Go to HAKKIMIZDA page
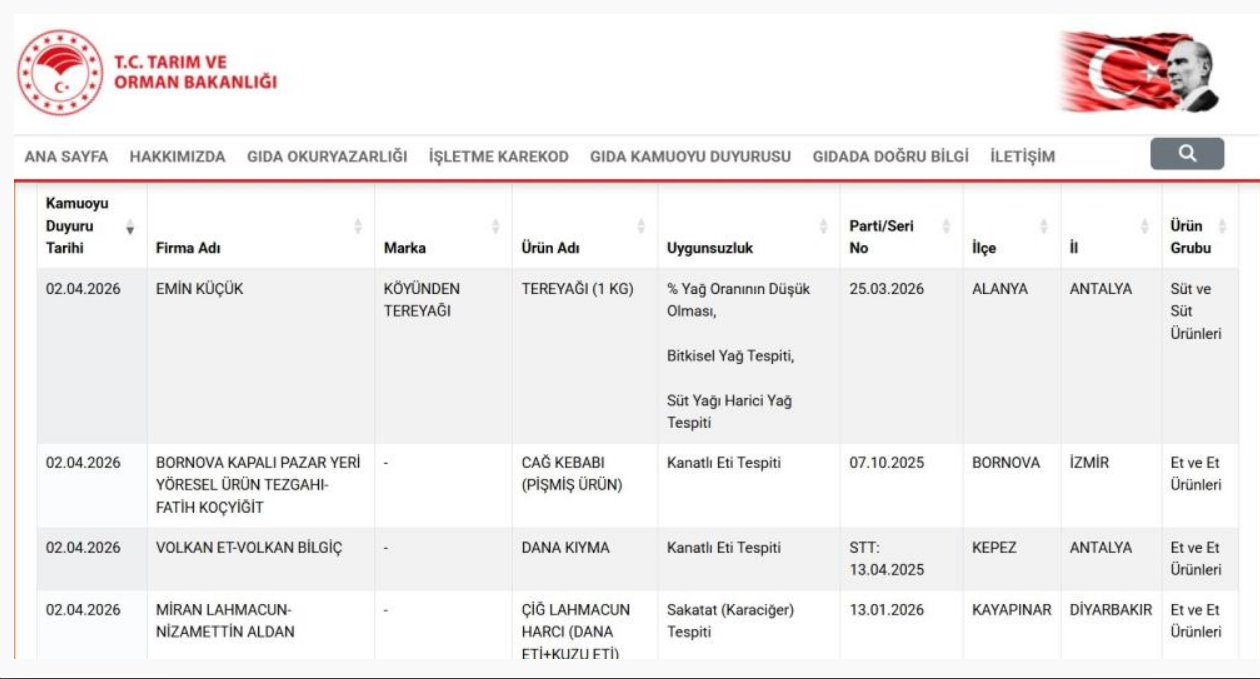This screenshot has width=1260, height=679. tap(177, 157)
